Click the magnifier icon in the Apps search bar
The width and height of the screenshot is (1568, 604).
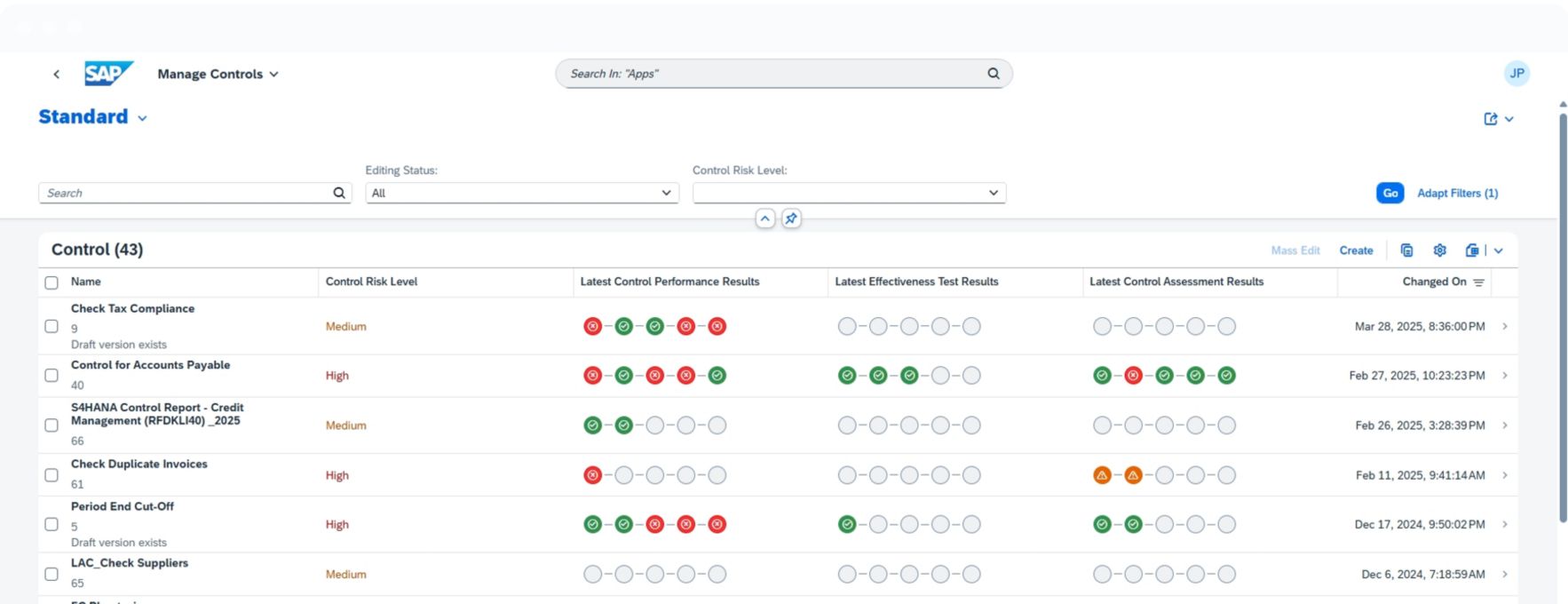994,74
